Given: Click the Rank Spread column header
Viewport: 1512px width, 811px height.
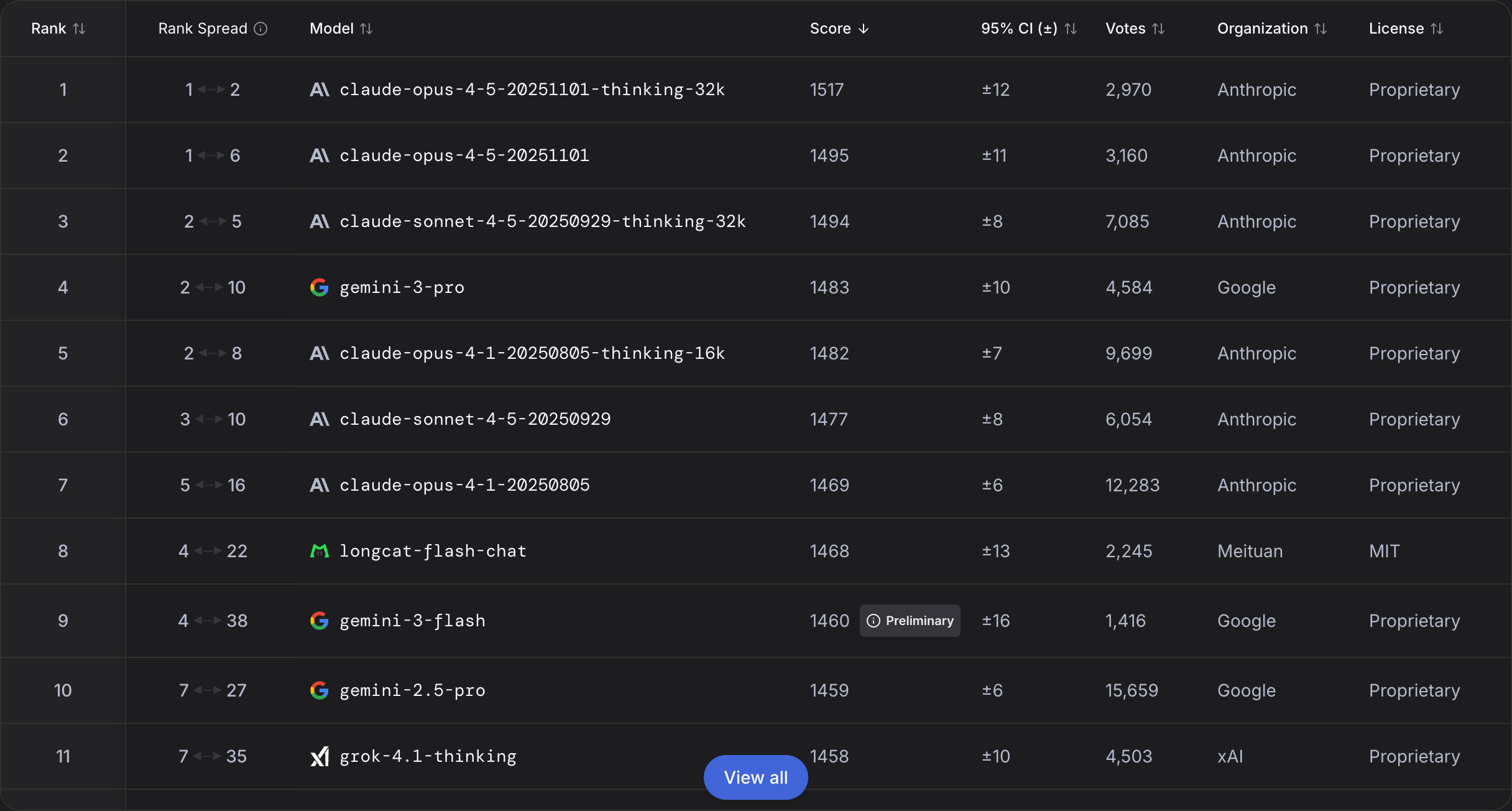Looking at the screenshot, I should (x=203, y=29).
